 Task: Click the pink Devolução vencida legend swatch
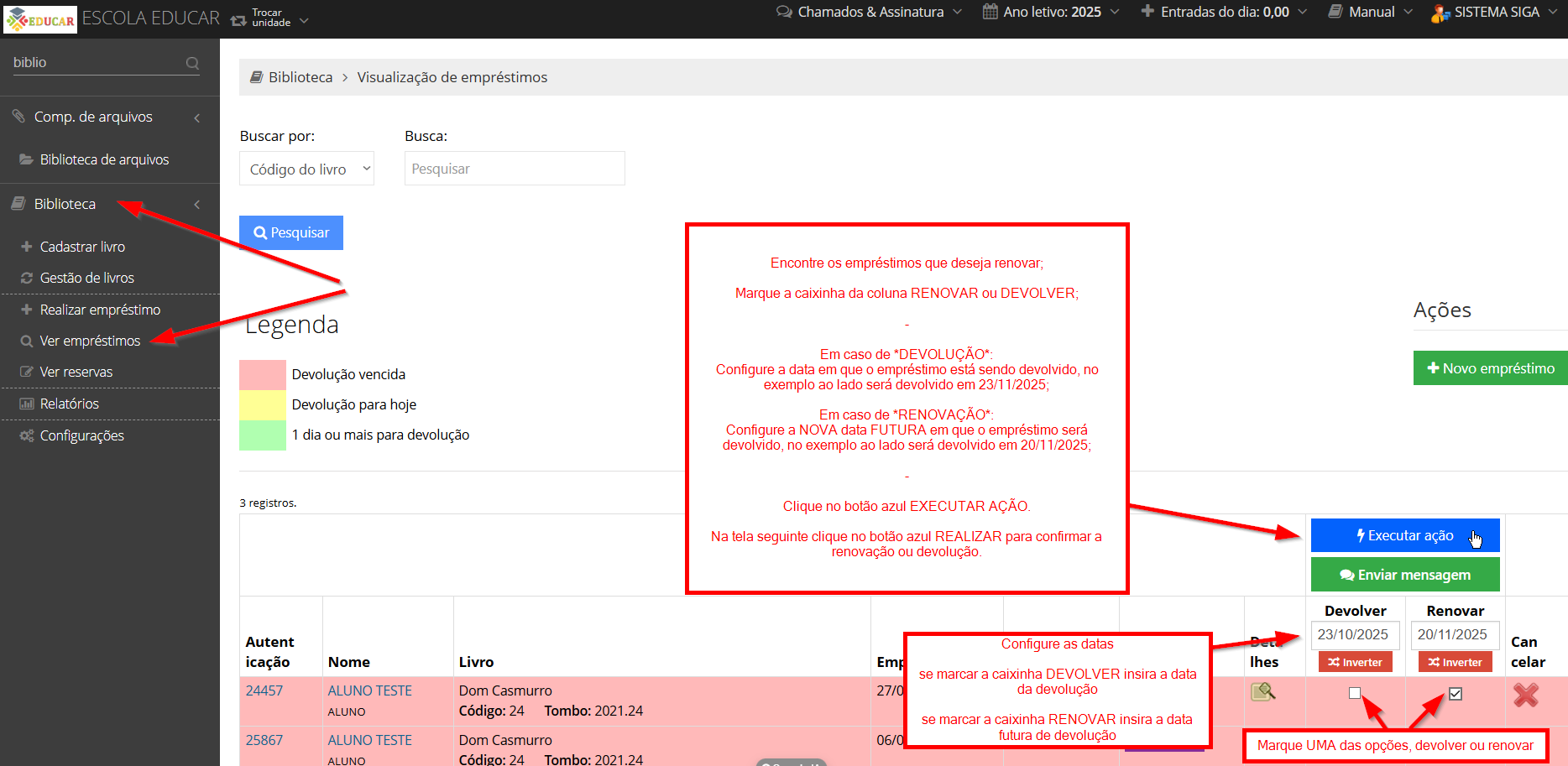point(263,374)
